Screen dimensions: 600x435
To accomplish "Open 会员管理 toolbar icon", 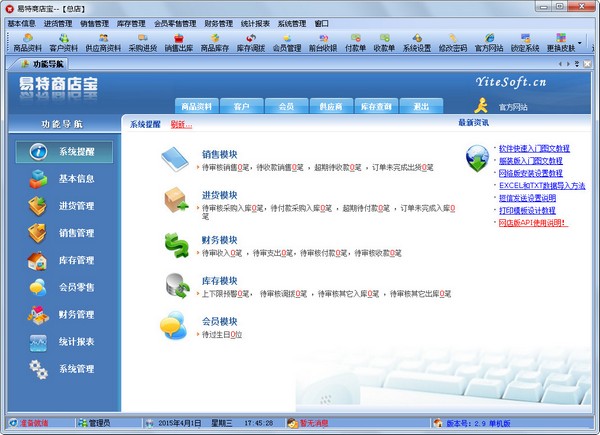I will pyautogui.click(x=287, y=43).
